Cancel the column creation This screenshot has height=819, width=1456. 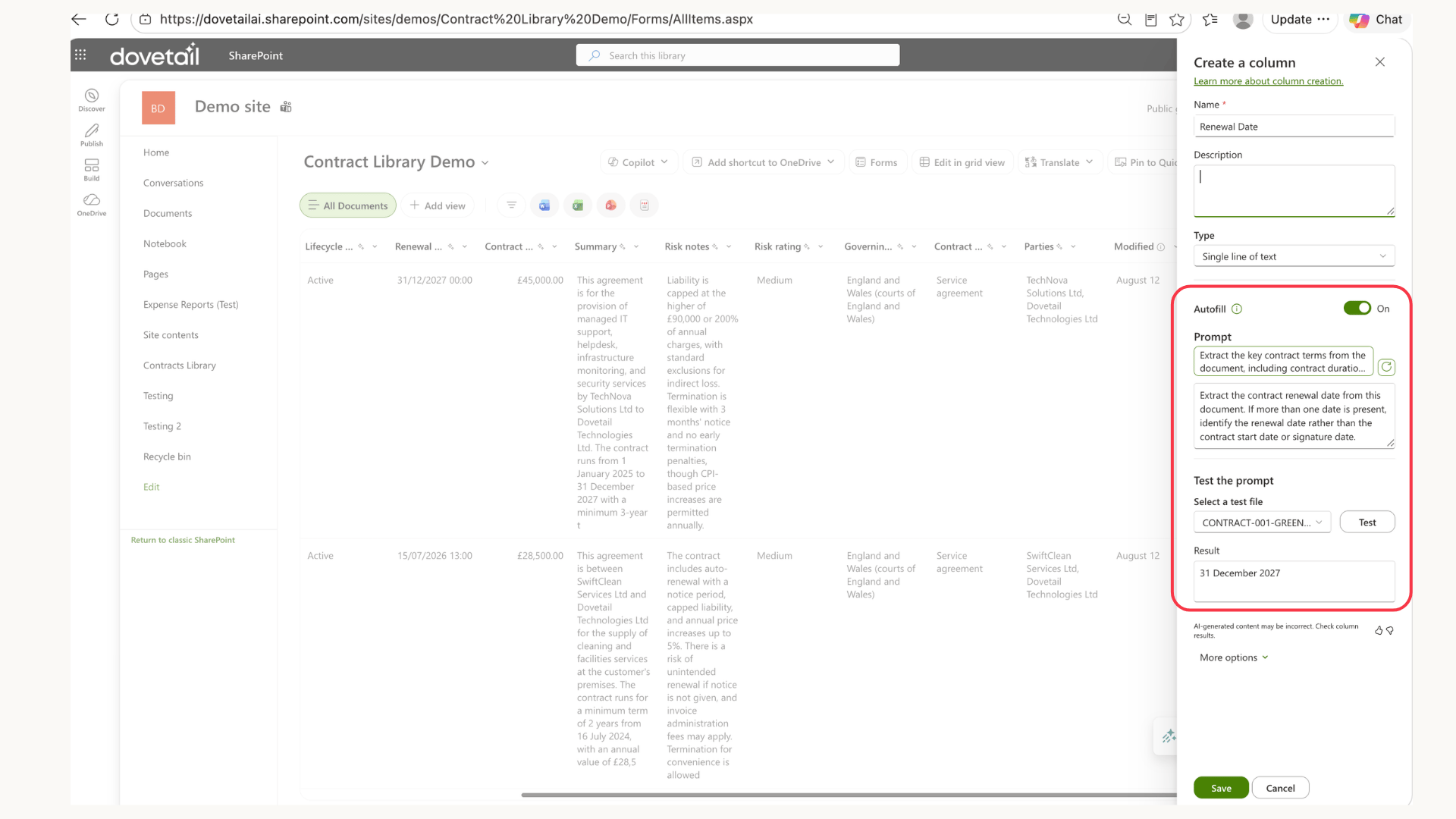1280,788
